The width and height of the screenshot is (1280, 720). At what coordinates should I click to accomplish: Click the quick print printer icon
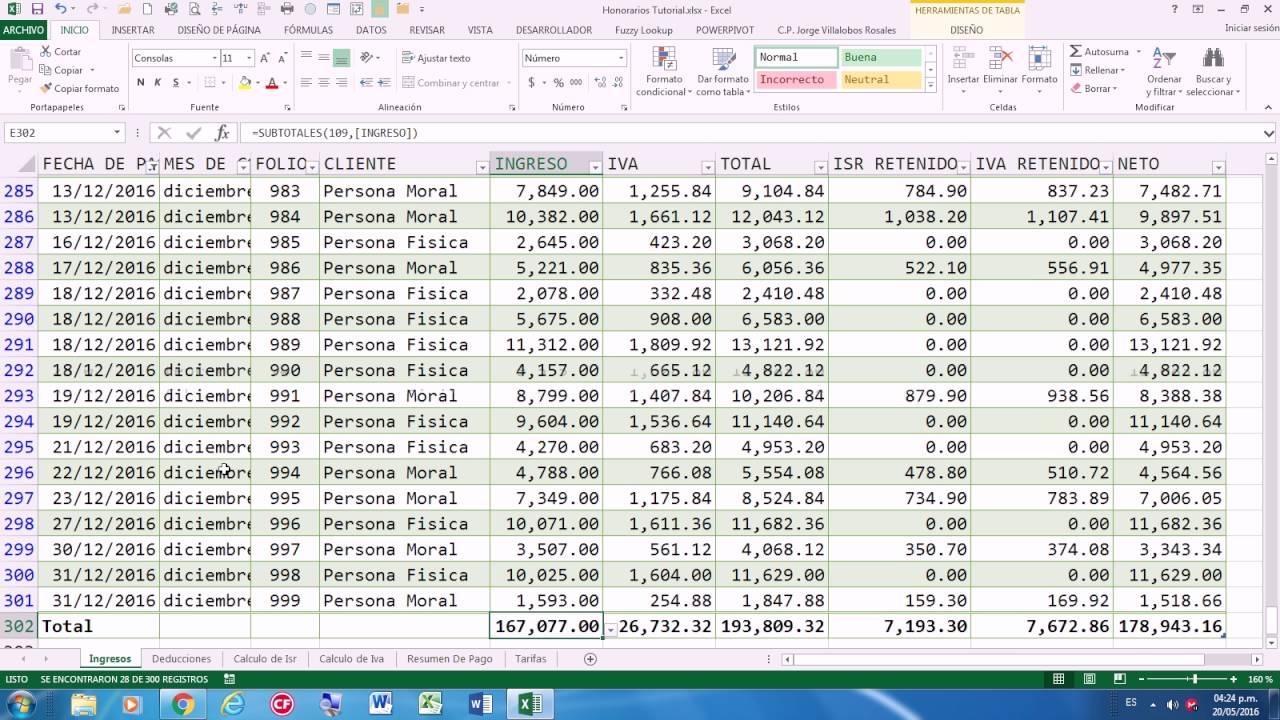[288, 9]
